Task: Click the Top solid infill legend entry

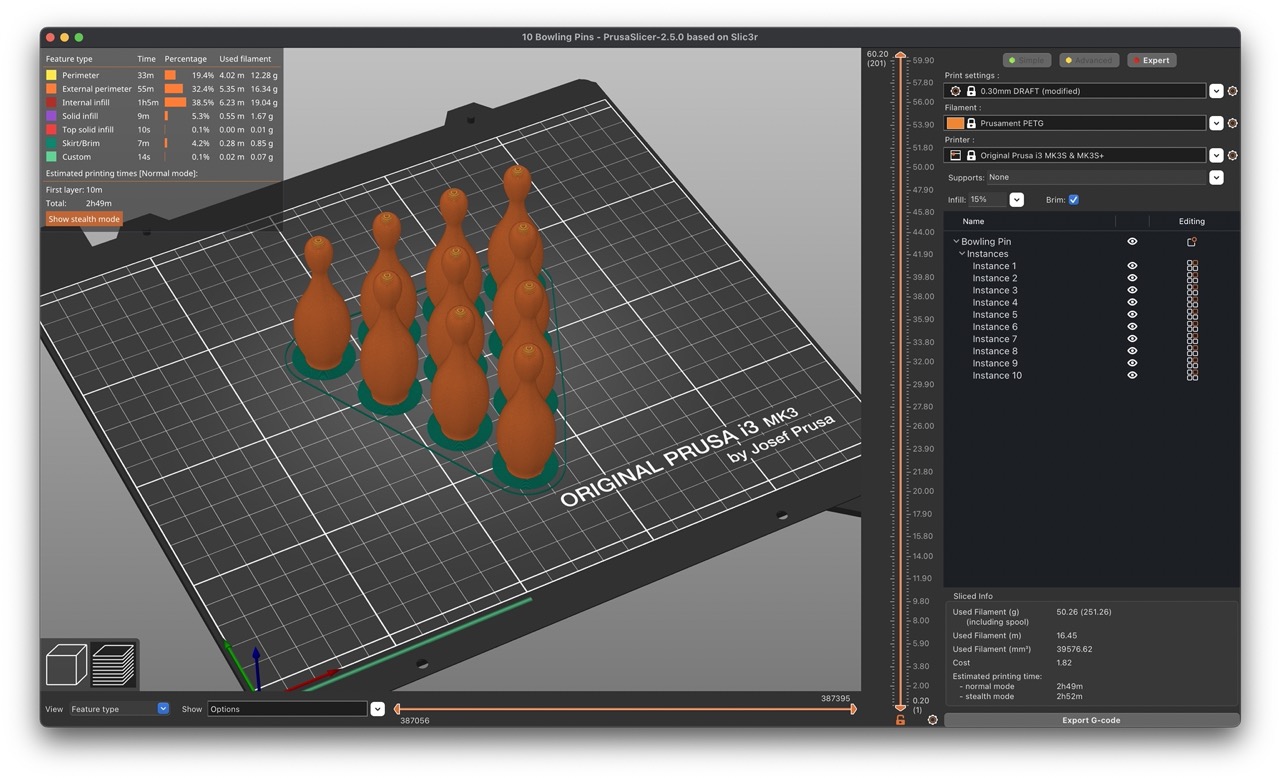Action: [x=88, y=130]
